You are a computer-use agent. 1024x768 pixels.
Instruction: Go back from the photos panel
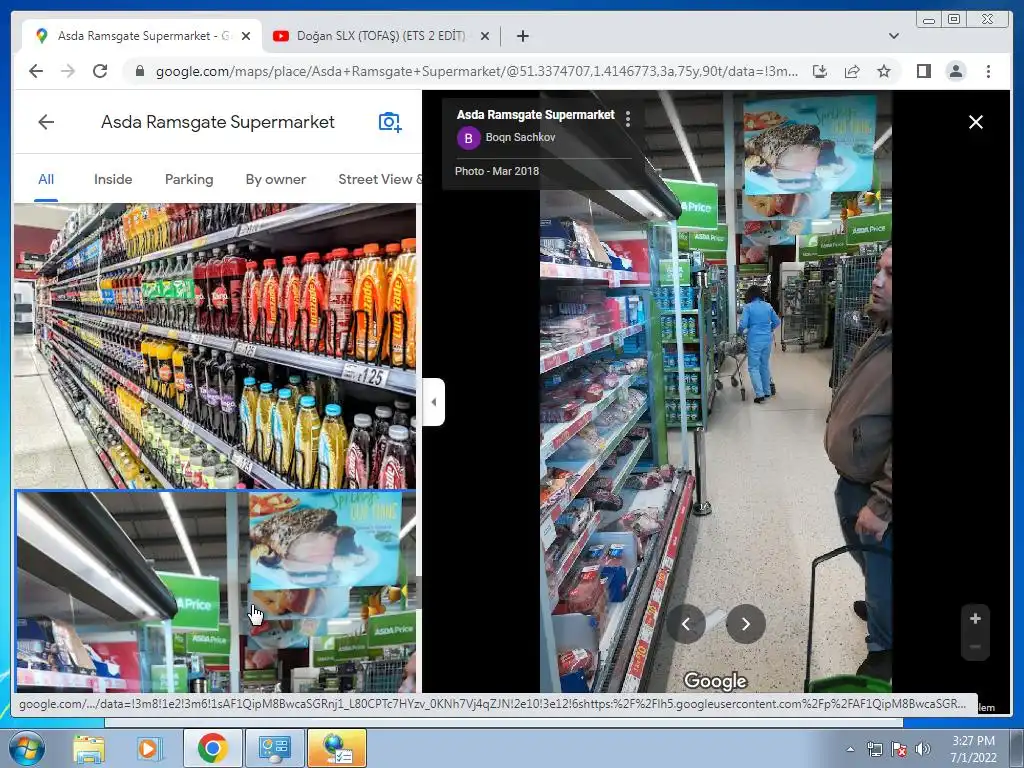[x=46, y=122]
